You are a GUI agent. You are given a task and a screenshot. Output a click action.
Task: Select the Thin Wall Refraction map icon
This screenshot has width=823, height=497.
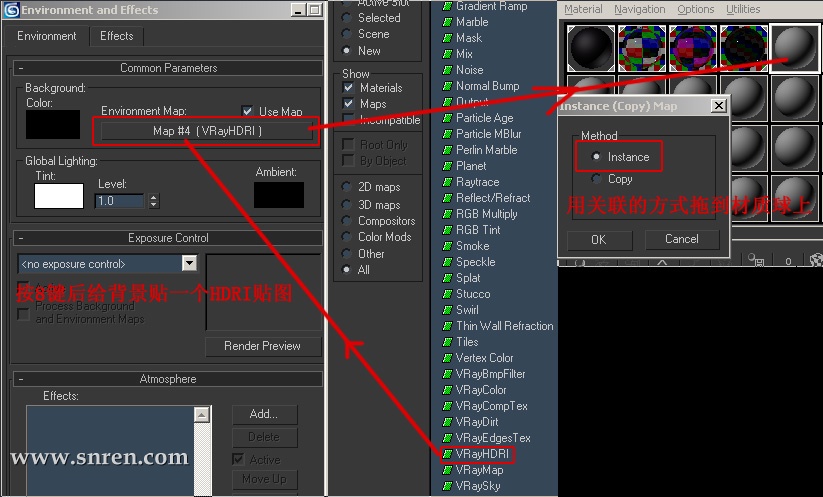coord(447,326)
